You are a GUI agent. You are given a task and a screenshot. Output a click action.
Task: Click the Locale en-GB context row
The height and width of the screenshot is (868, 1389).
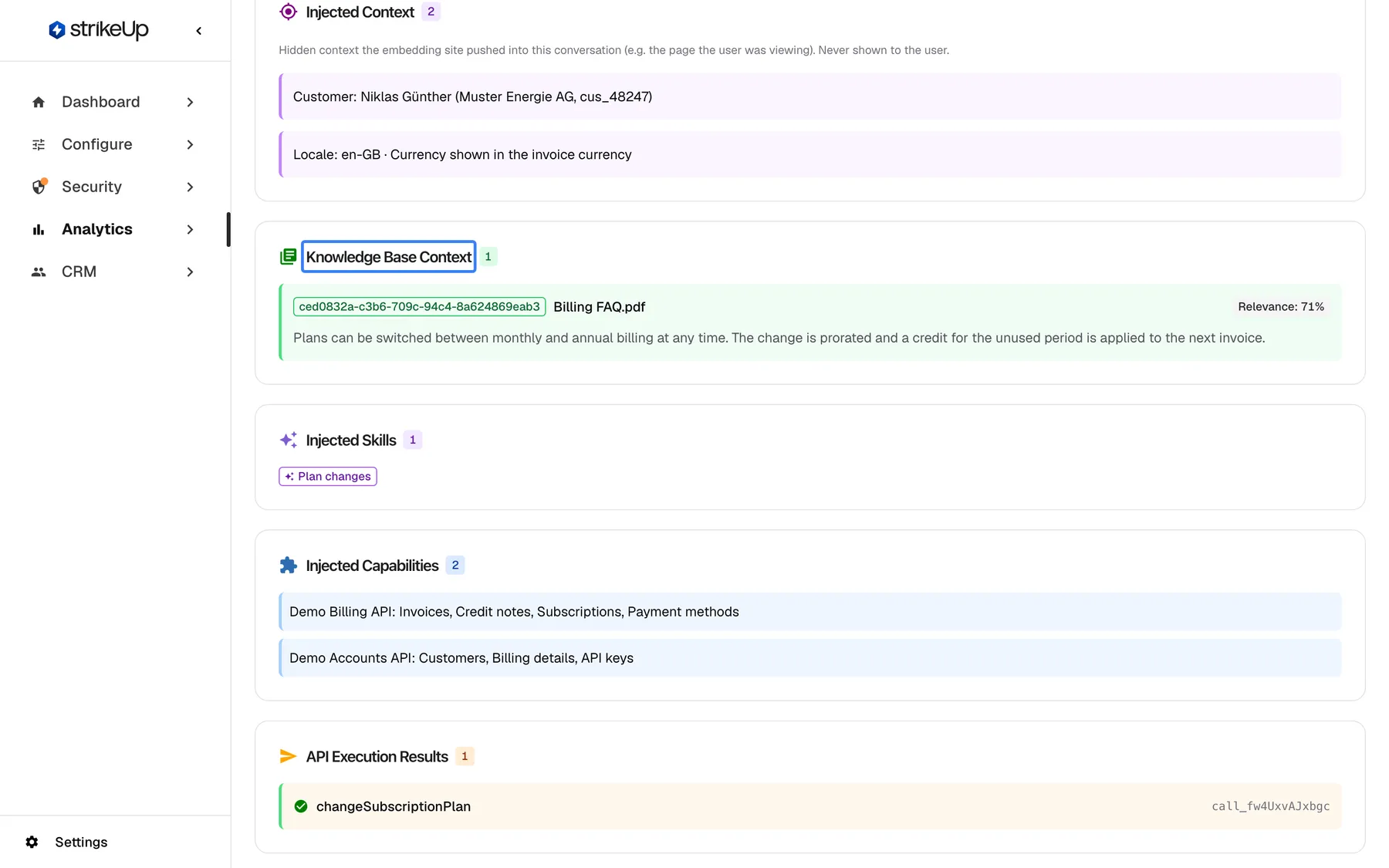tap(810, 154)
